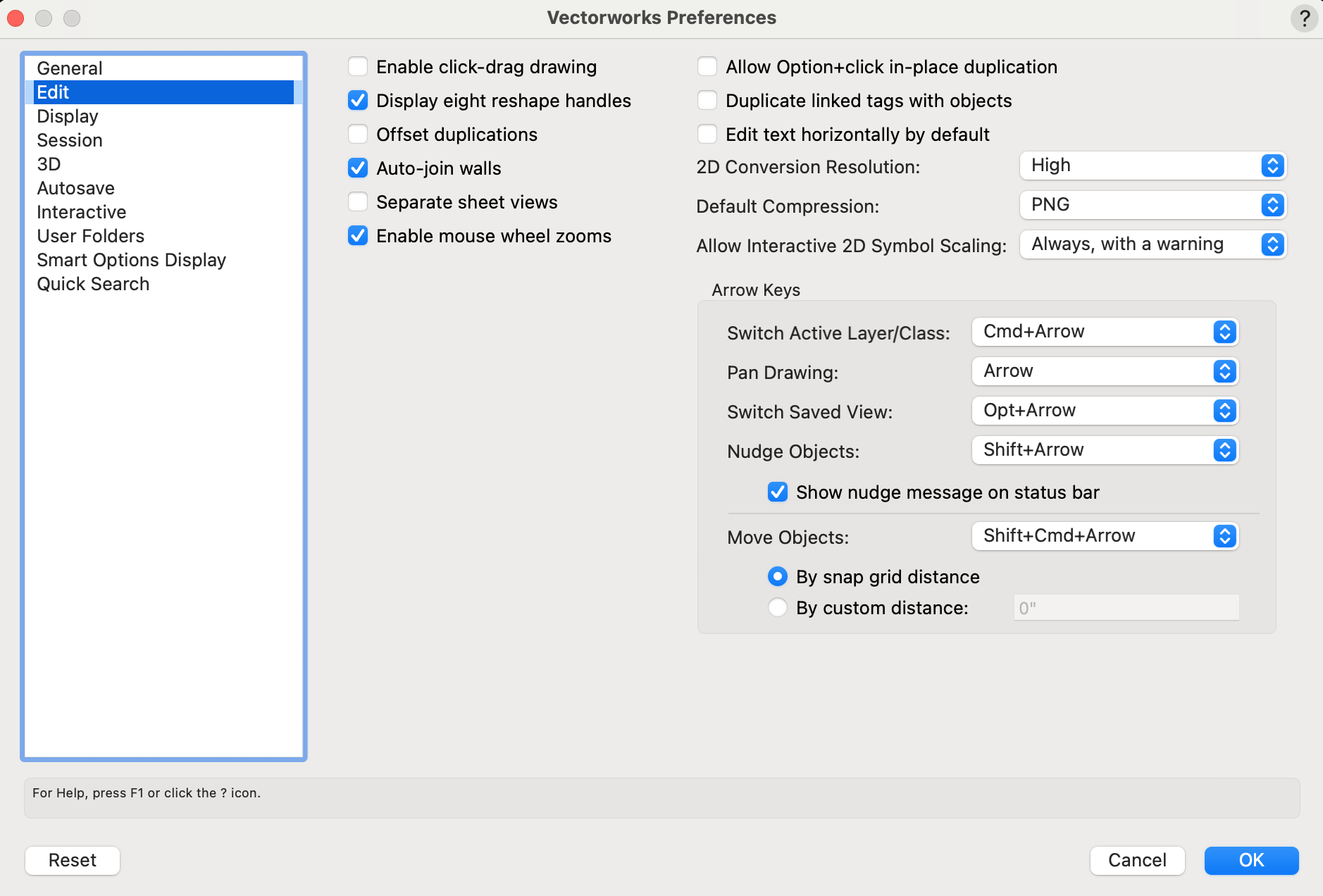1323x896 pixels.
Task: Confirm preferences with OK
Action: [1251, 860]
